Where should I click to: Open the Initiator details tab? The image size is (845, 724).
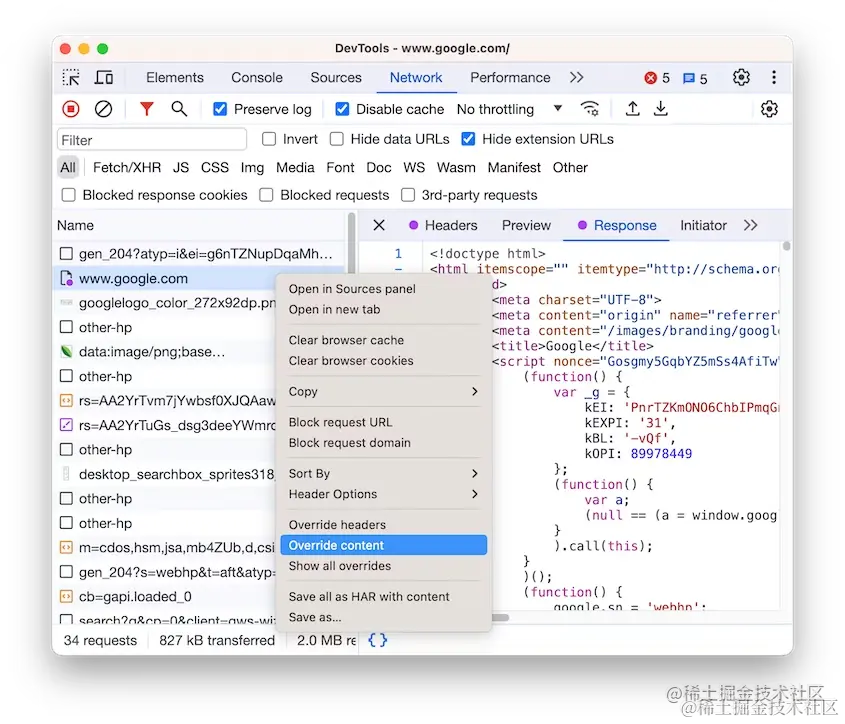pos(703,225)
